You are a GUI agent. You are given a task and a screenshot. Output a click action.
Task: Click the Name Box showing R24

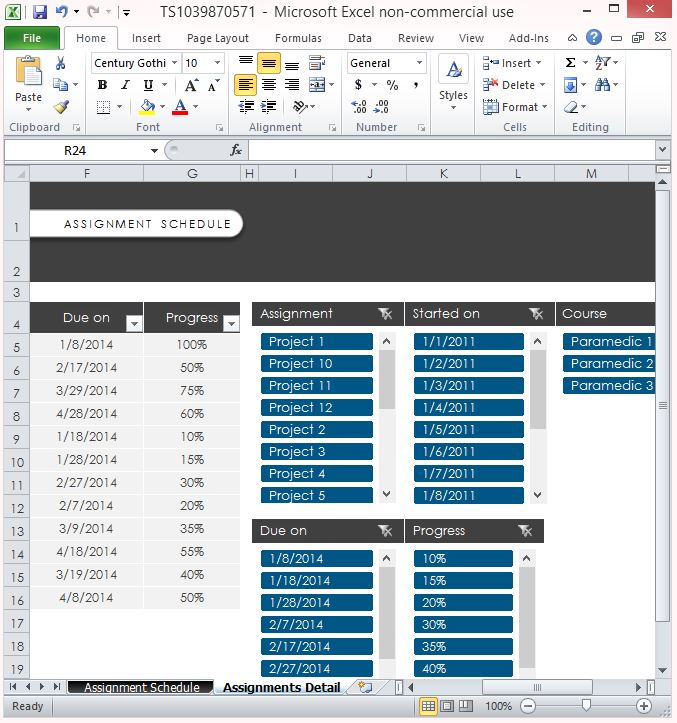tap(78, 150)
